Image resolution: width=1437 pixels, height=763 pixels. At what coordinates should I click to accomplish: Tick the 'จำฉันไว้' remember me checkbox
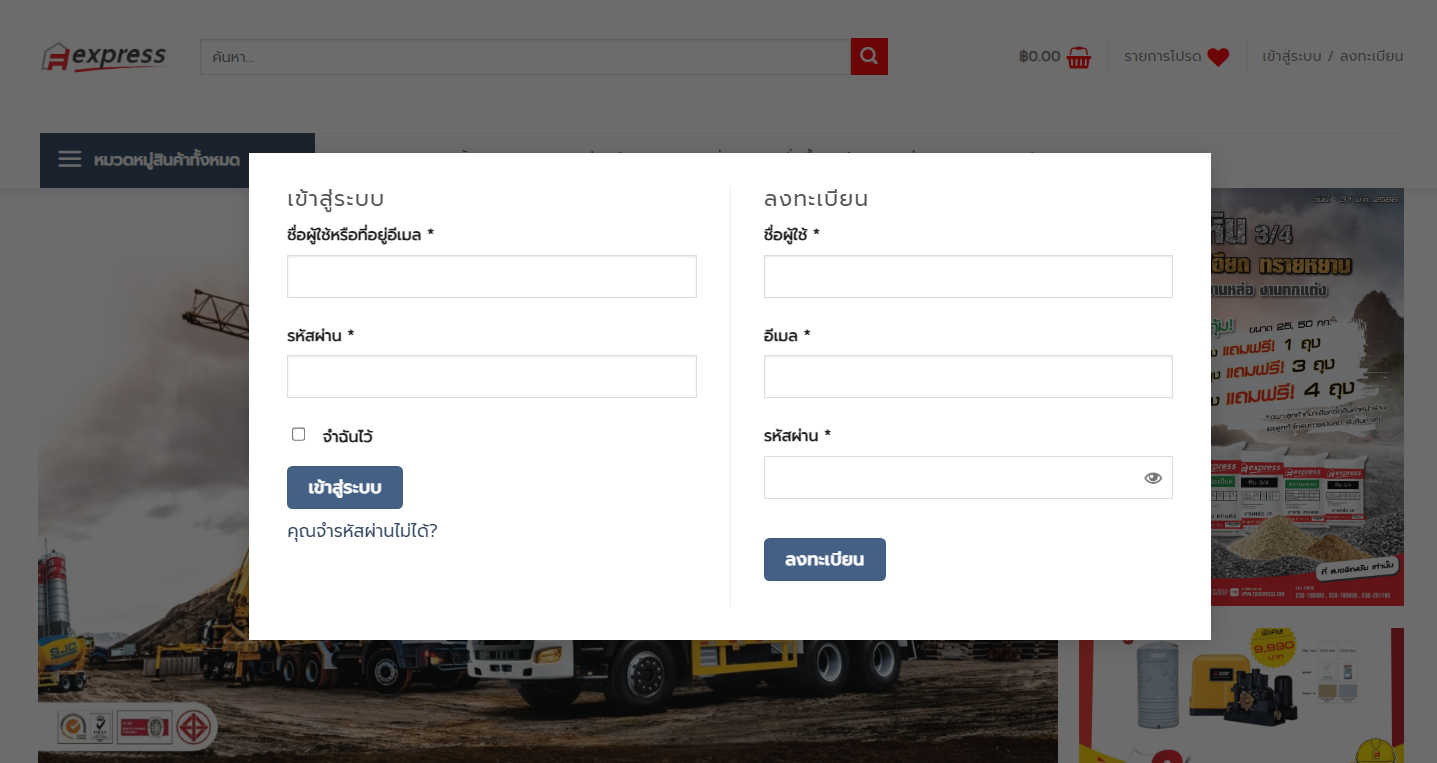(298, 434)
